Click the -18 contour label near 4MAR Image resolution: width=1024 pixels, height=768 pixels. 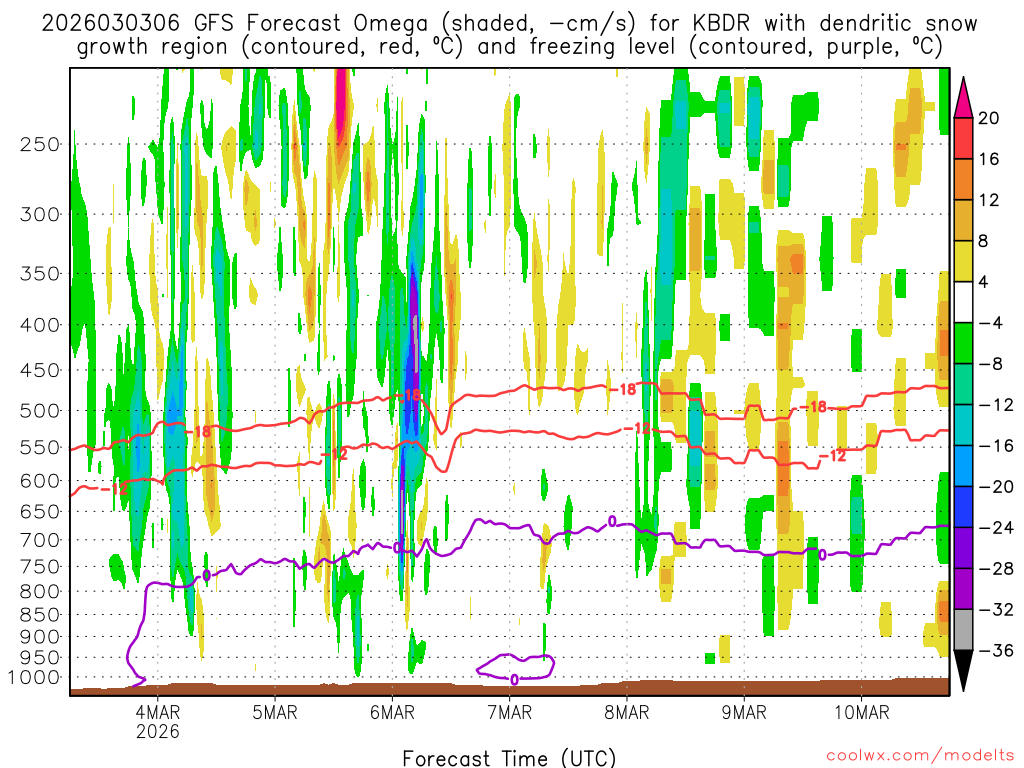(x=197, y=432)
